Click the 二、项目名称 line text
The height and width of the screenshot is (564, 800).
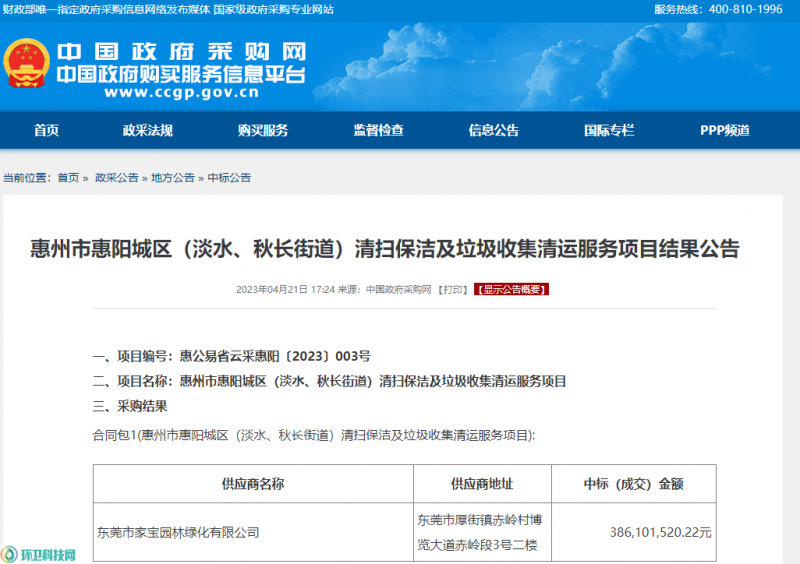point(329,381)
